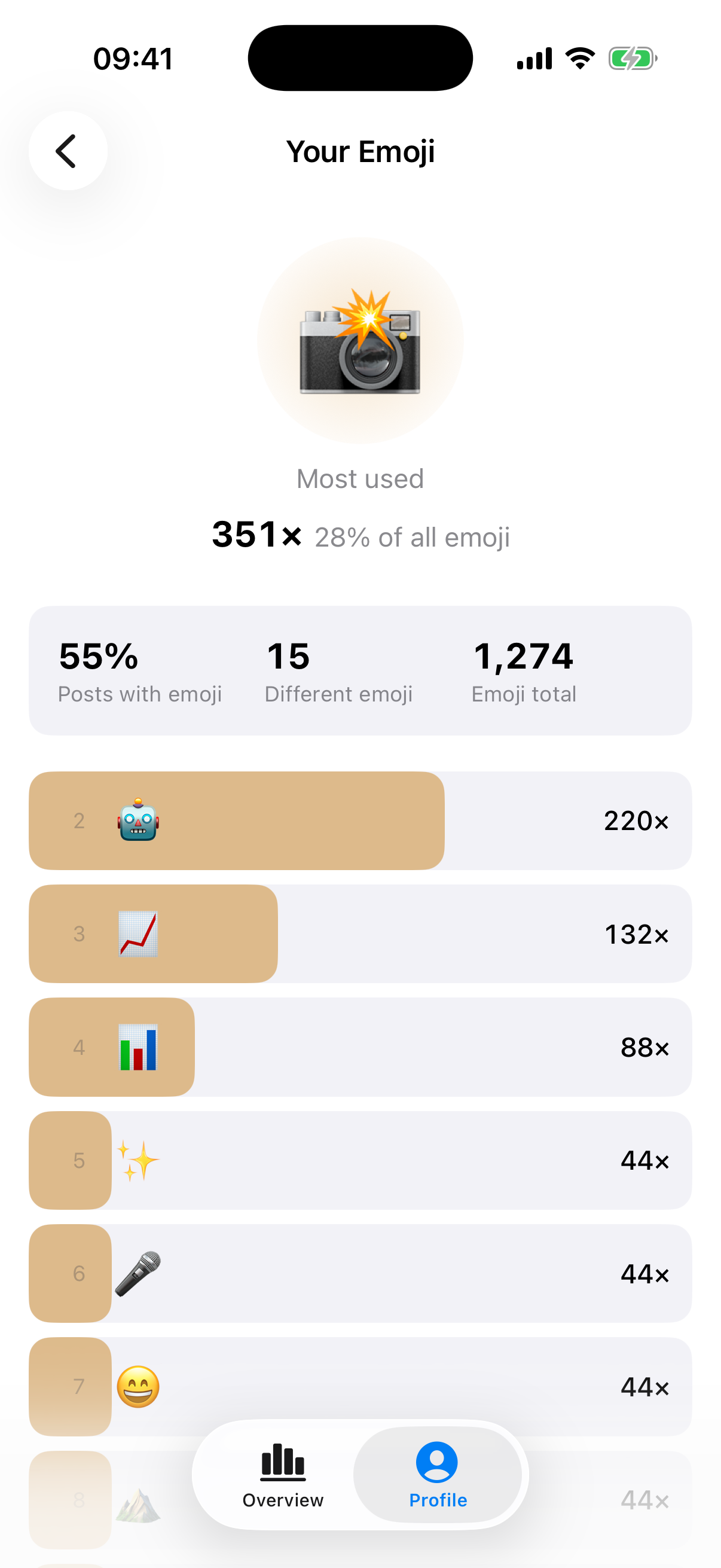Tap the sparkles emoji in row 5
721x1568 pixels.
(x=138, y=1160)
